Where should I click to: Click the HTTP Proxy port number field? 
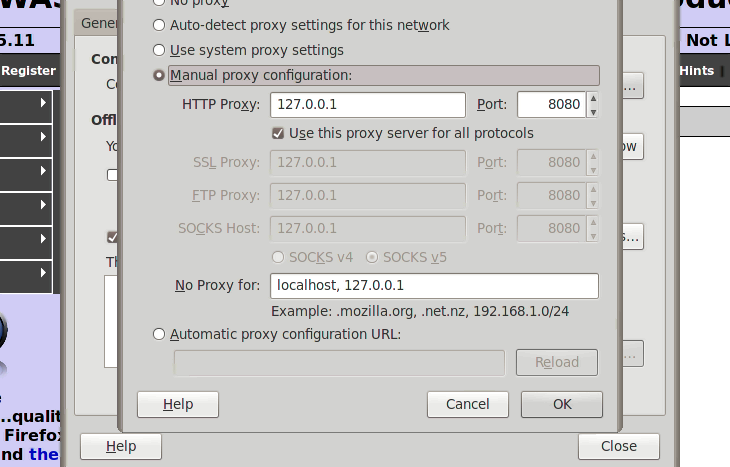pos(551,104)
